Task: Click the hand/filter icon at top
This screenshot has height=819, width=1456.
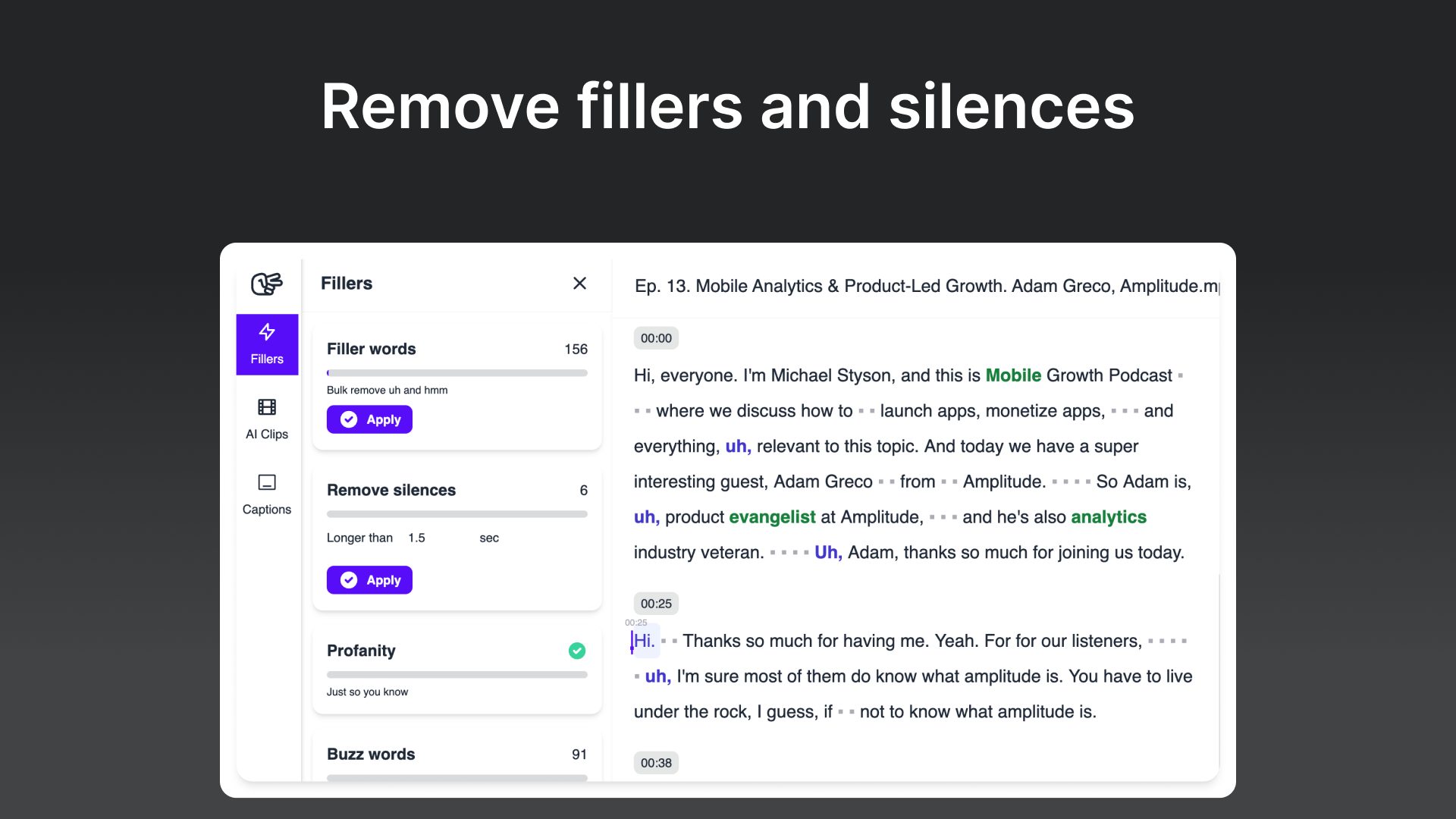Action: pos(266,283)
